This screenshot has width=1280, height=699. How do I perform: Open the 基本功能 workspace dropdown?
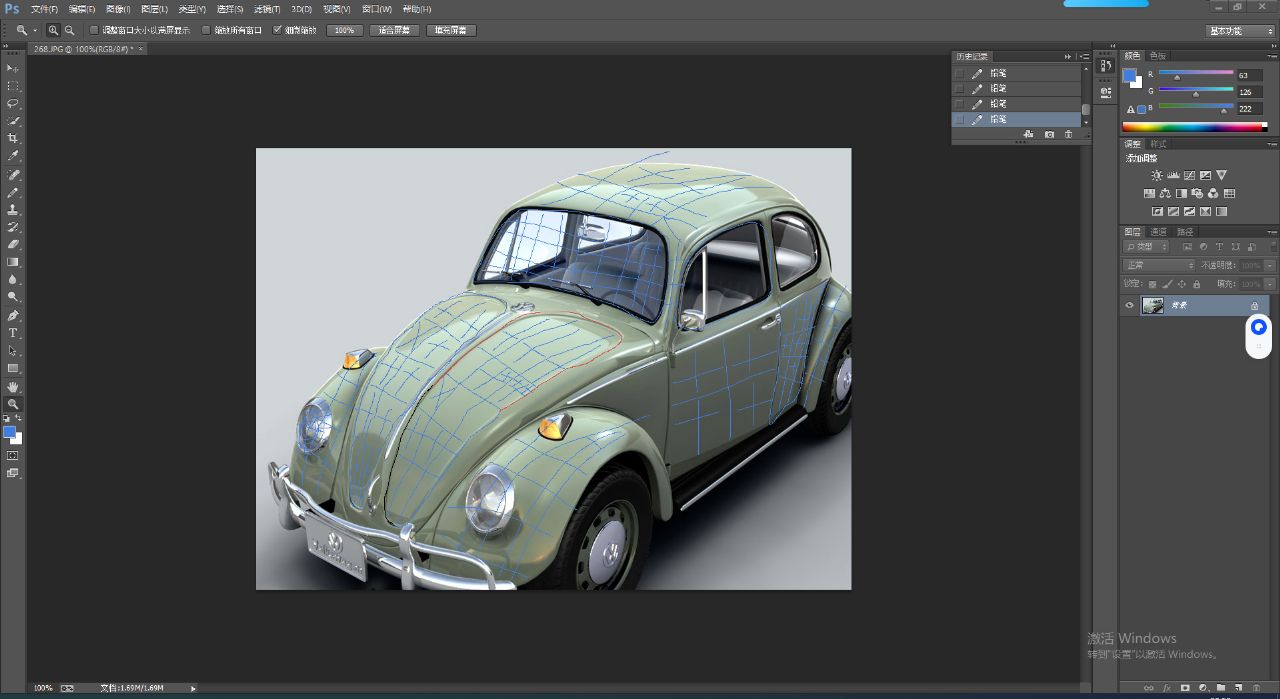pyautogui.click(x=1240, y=31)
